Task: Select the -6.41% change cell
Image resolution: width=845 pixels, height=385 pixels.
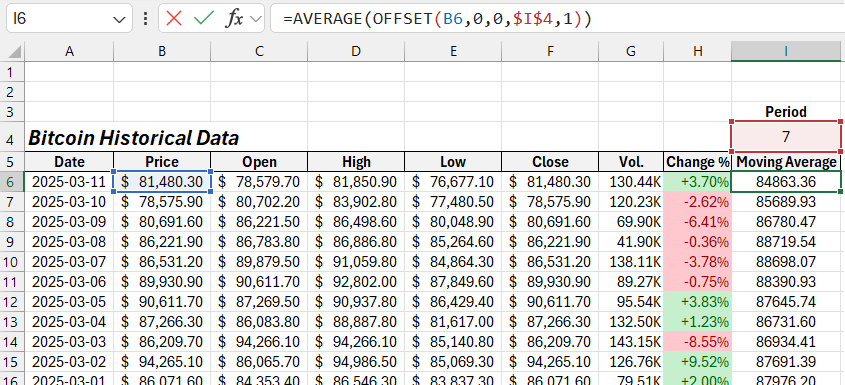Action: (x=698, y=222)
